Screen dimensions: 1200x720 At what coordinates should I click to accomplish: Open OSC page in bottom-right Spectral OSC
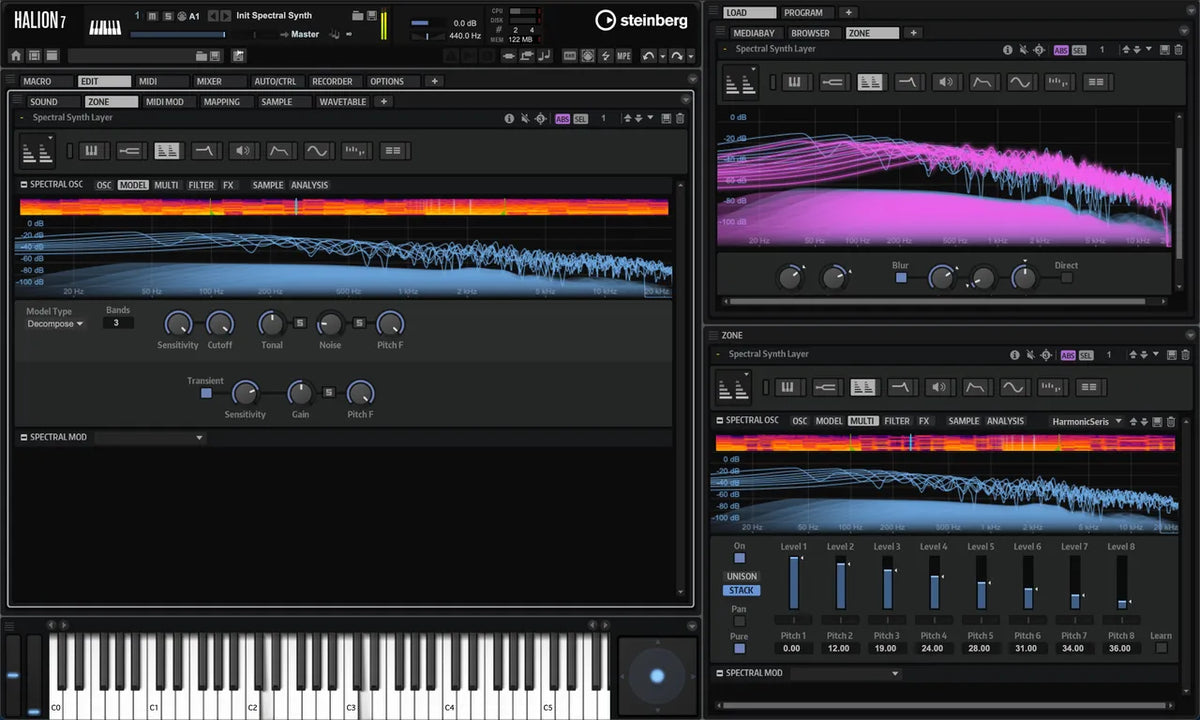pos(800,421)
